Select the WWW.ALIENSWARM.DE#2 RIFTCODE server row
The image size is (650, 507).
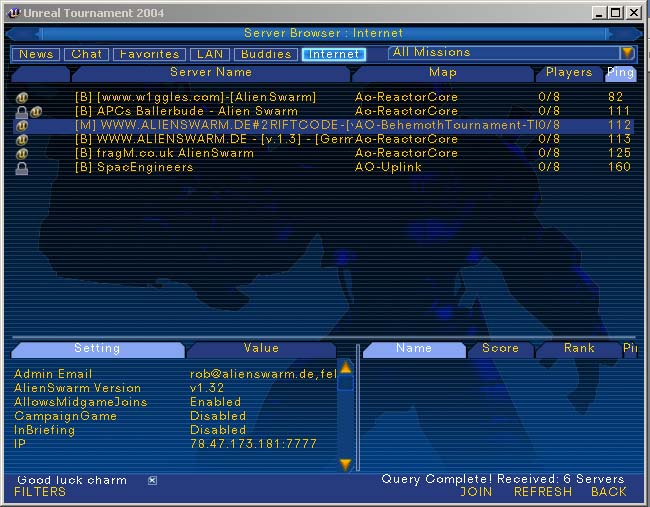323,125
